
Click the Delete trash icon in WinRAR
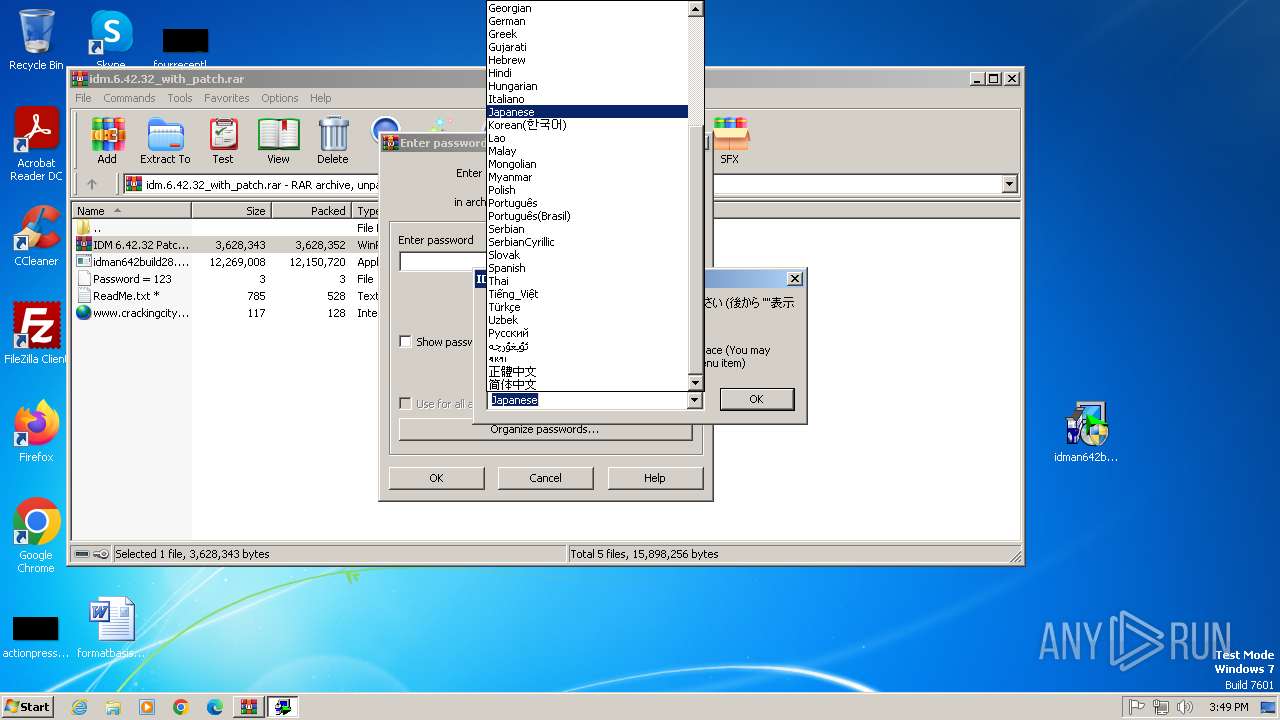pos(333,140)
